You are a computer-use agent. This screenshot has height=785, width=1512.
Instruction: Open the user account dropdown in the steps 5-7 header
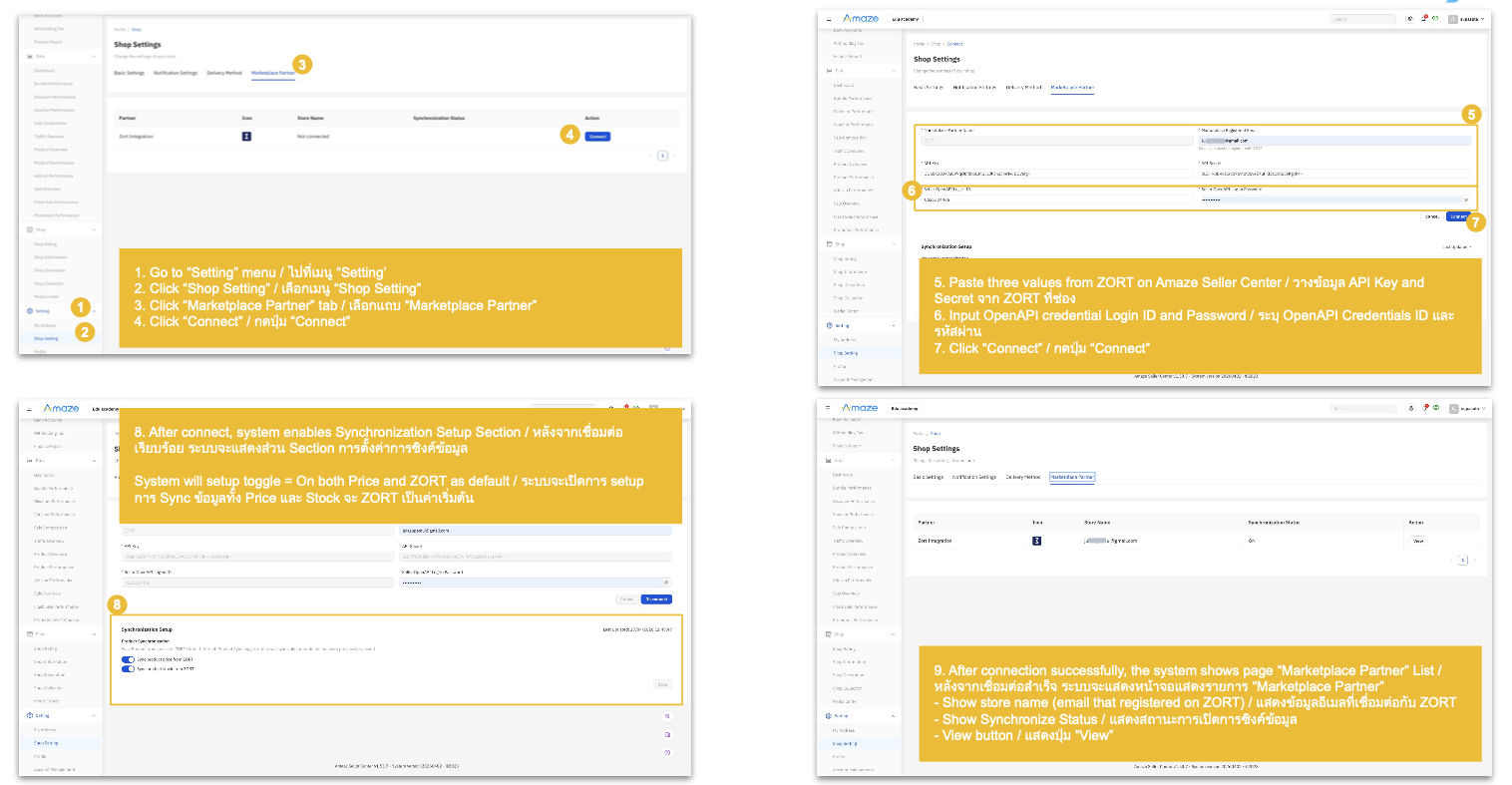(1468, 19)
